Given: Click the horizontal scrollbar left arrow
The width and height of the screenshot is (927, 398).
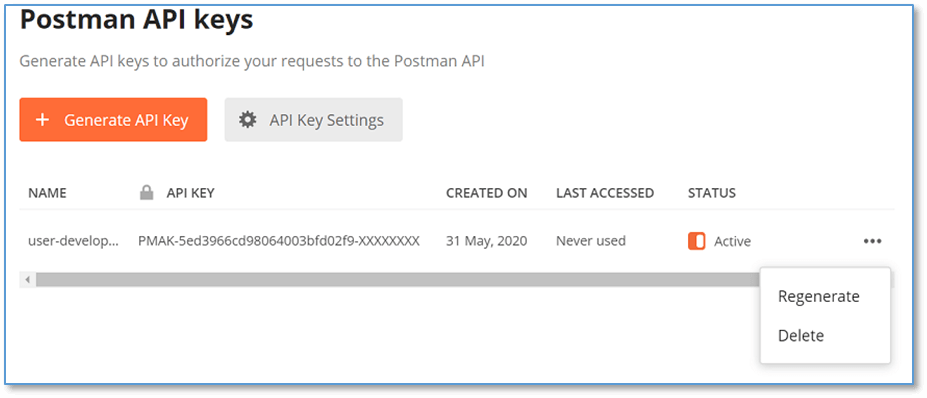Looking at the screenshot, I should click(27, 279).
